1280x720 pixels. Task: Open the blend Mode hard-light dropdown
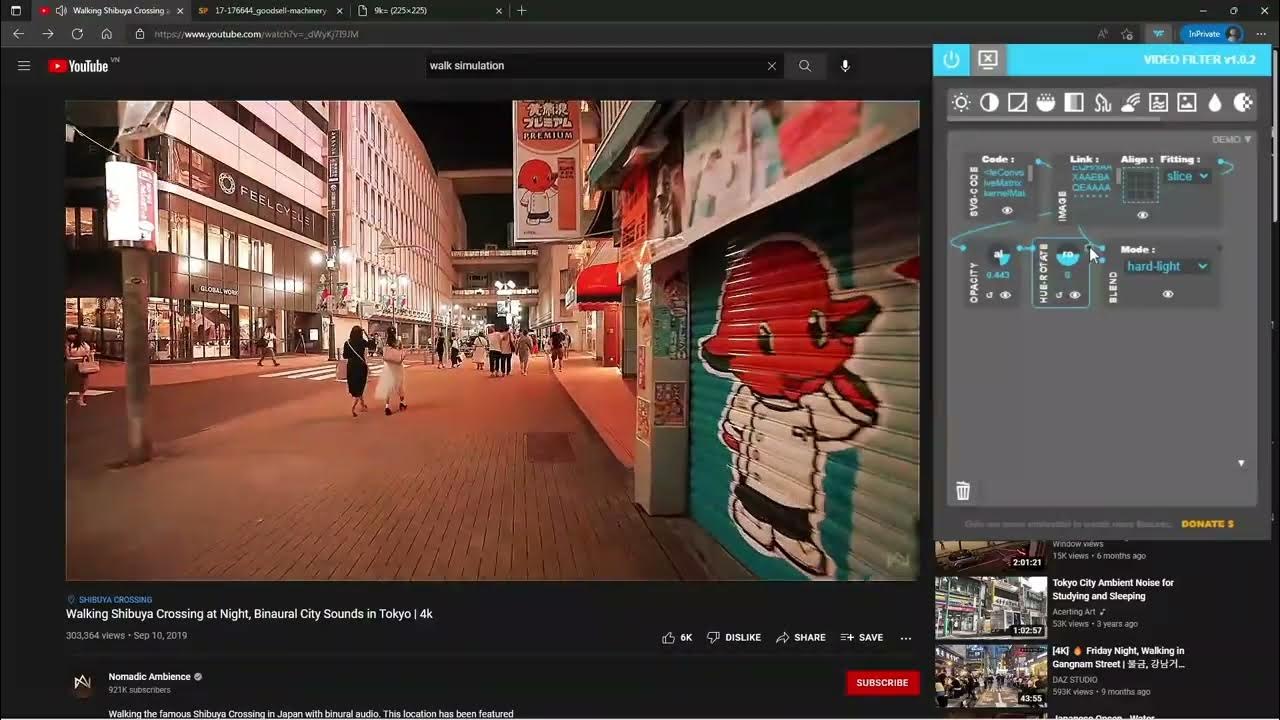[x=1167, y=266]
